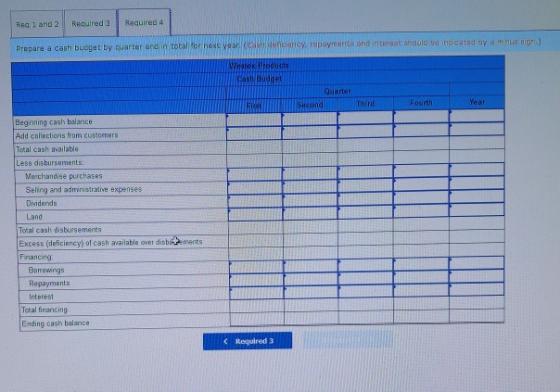Click Dividends Year cell
This screenshot has width=560, height=392.
click(477, 196)
